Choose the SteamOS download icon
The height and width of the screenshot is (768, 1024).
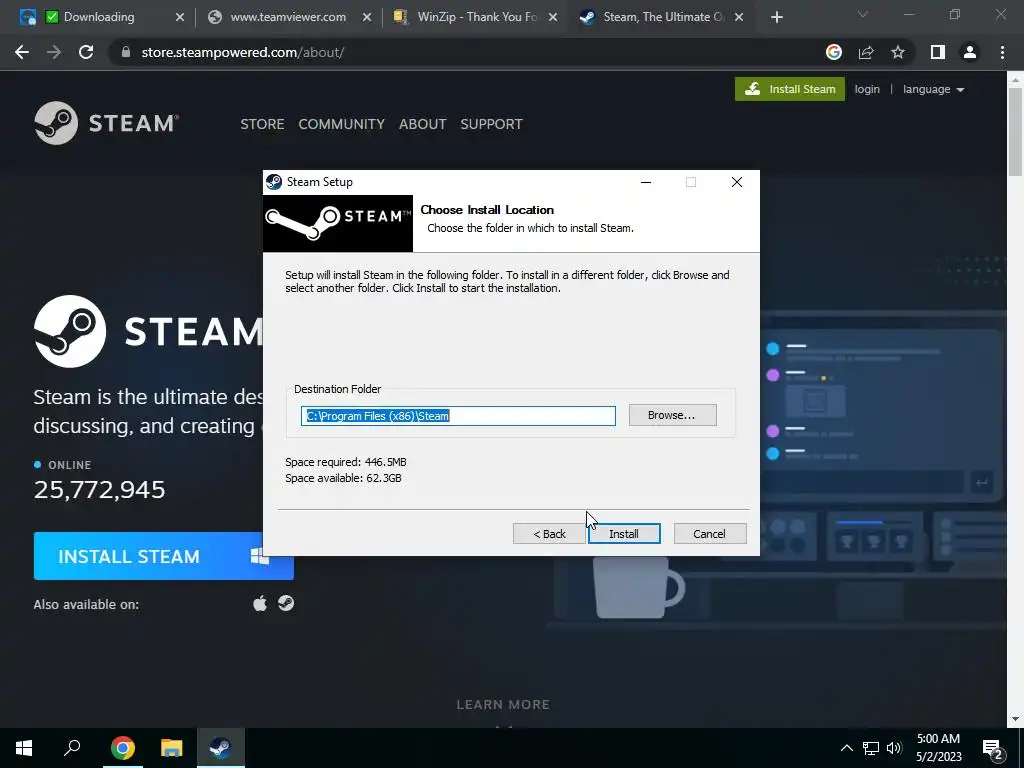[285, 603]
